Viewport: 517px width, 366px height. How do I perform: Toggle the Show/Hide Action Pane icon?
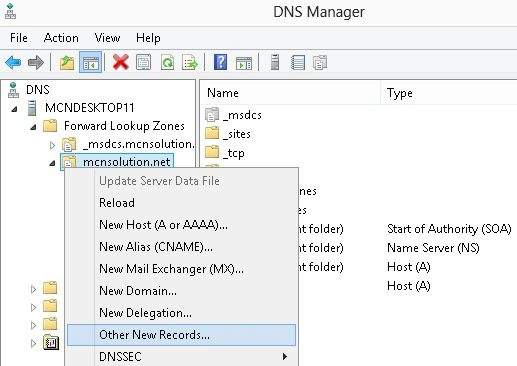tap(244, 63)
